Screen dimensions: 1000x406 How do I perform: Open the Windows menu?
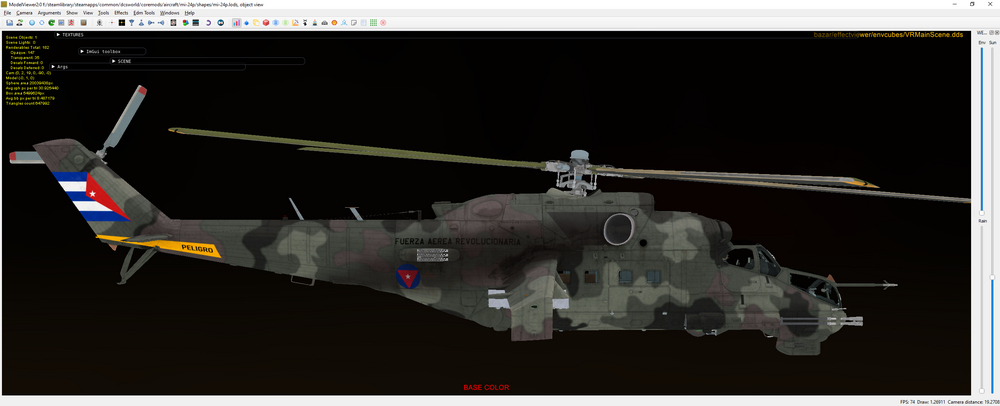click(170, 13)
